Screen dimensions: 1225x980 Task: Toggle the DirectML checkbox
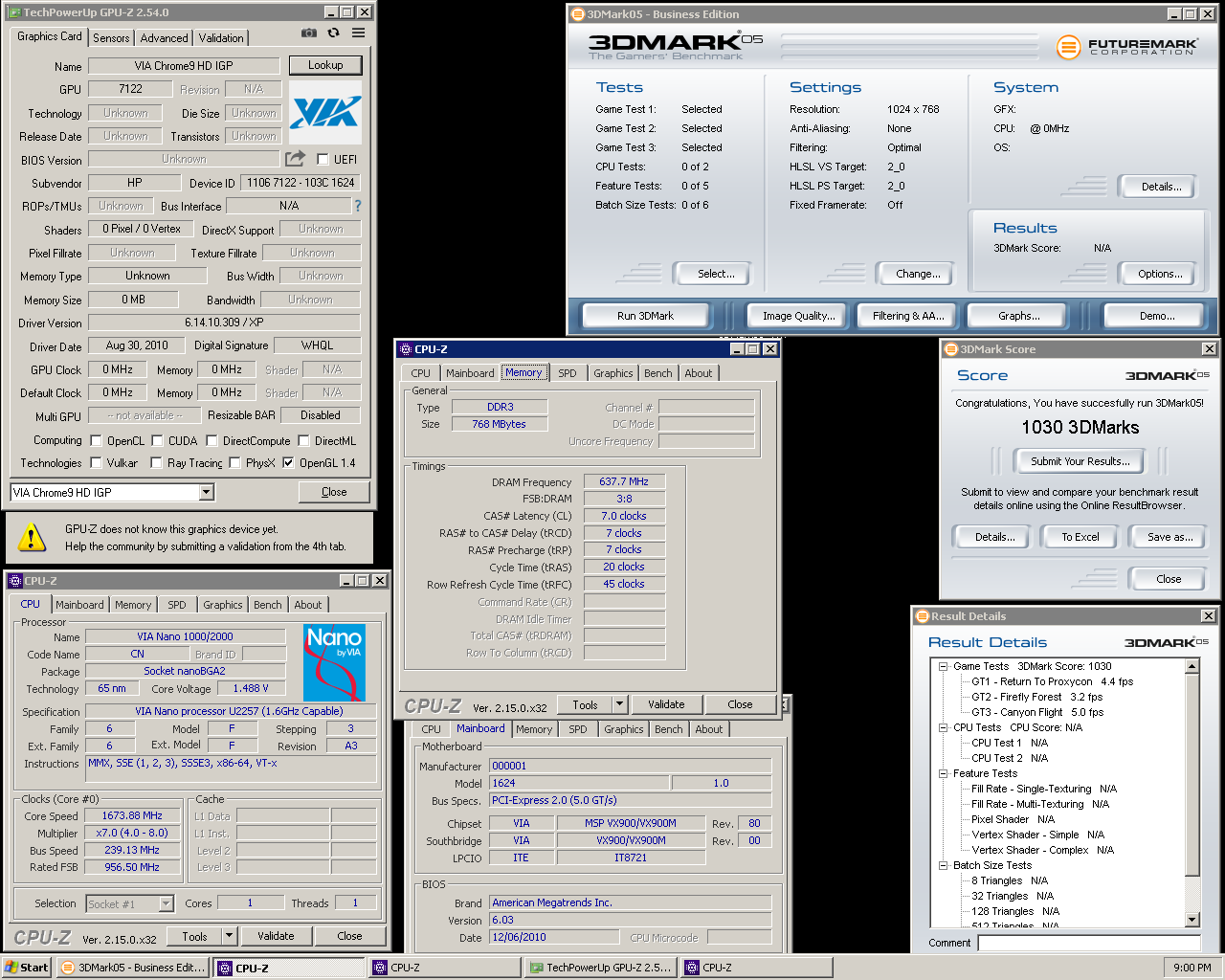(303, 441)
